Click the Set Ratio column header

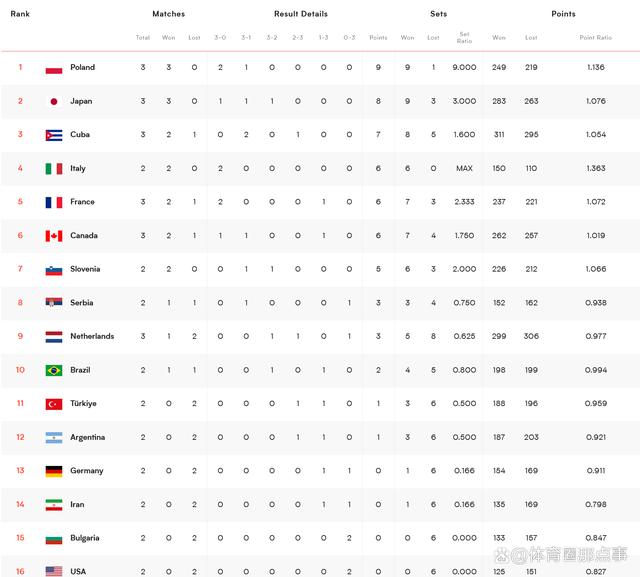[x=464, y=38]
